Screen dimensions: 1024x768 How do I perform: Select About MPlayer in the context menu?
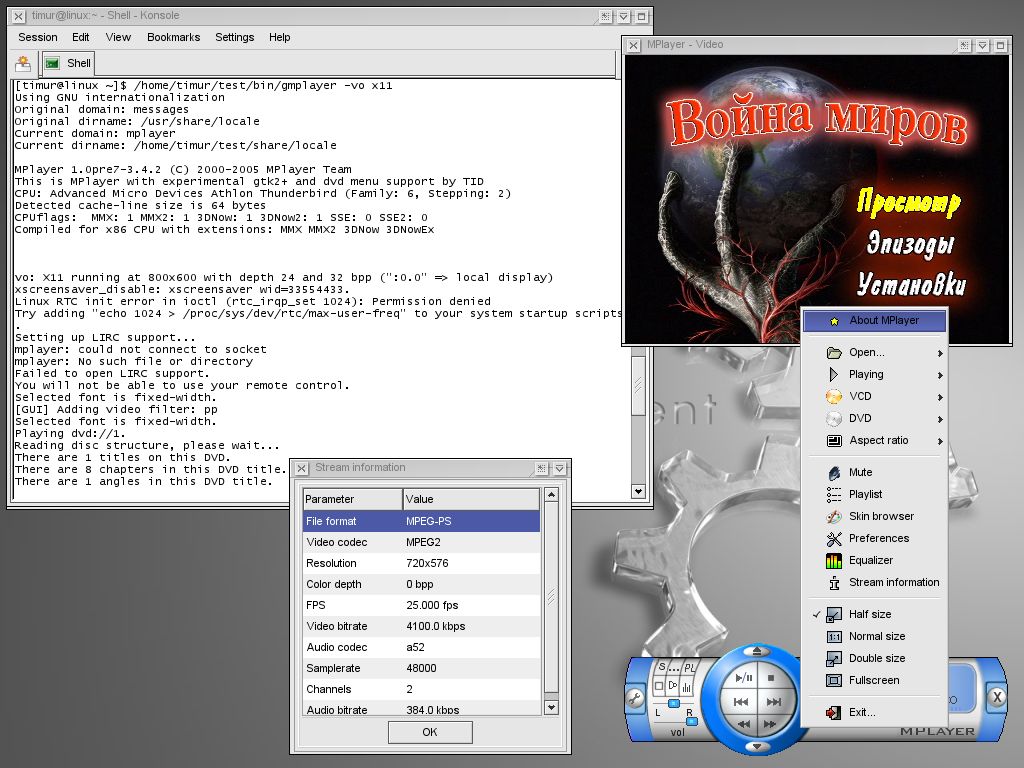[874, 320]
